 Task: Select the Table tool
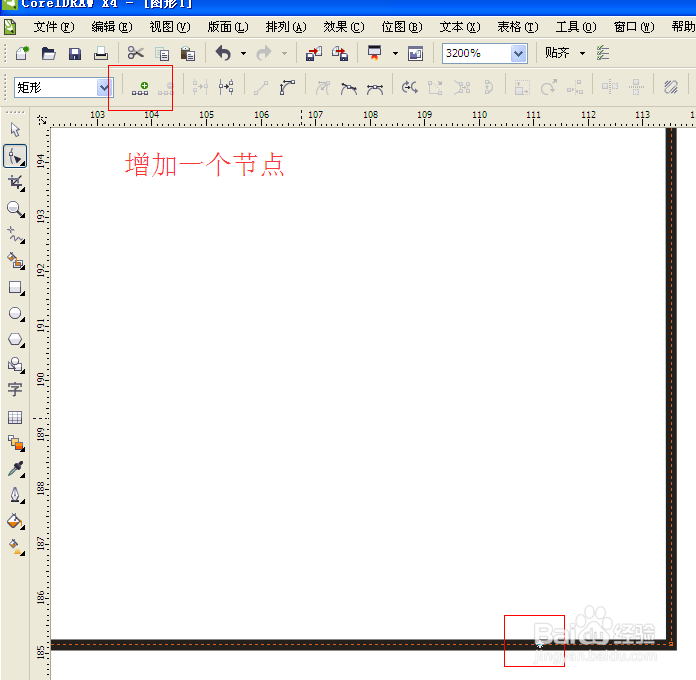(15, 417)
